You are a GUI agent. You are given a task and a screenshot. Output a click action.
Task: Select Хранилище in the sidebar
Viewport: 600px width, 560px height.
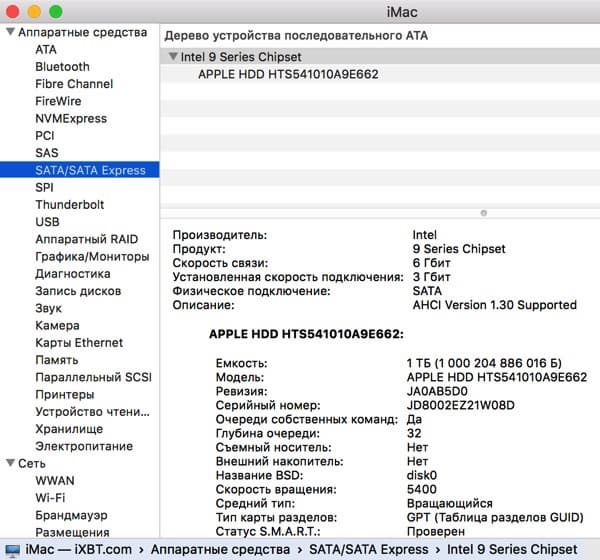pyautogui.click(x=69, y=429)
